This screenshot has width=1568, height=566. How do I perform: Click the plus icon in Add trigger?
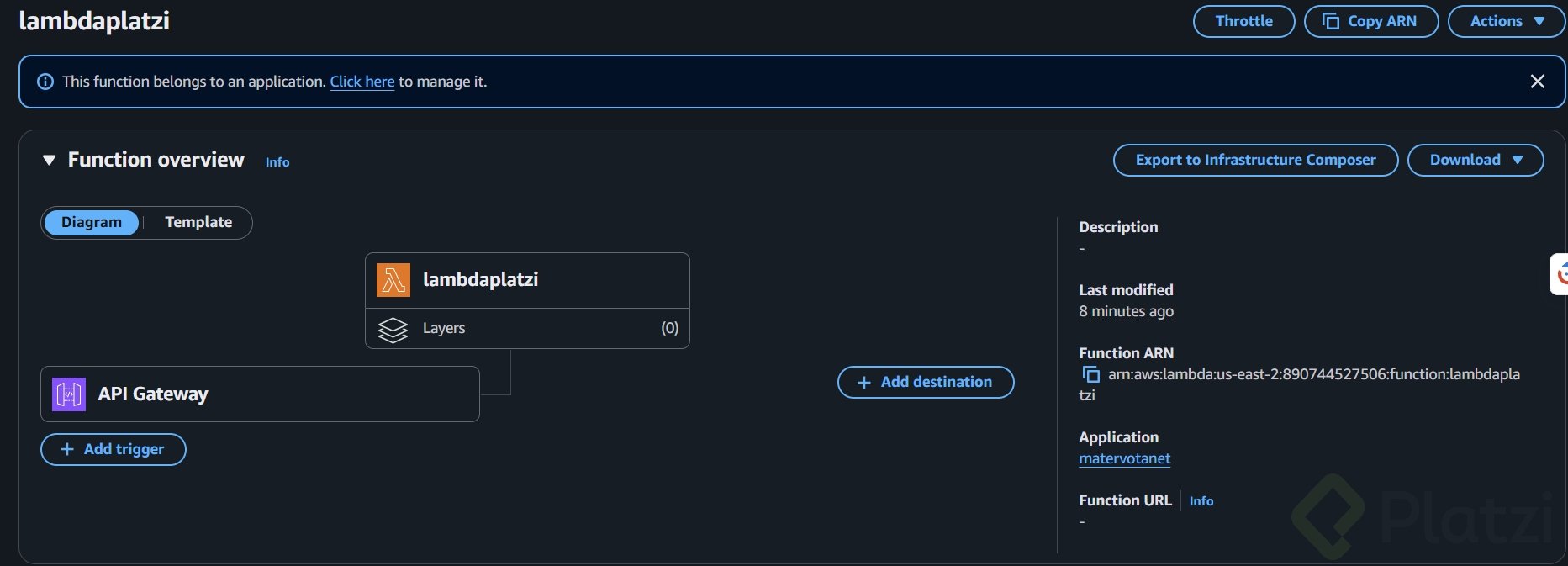67,450
